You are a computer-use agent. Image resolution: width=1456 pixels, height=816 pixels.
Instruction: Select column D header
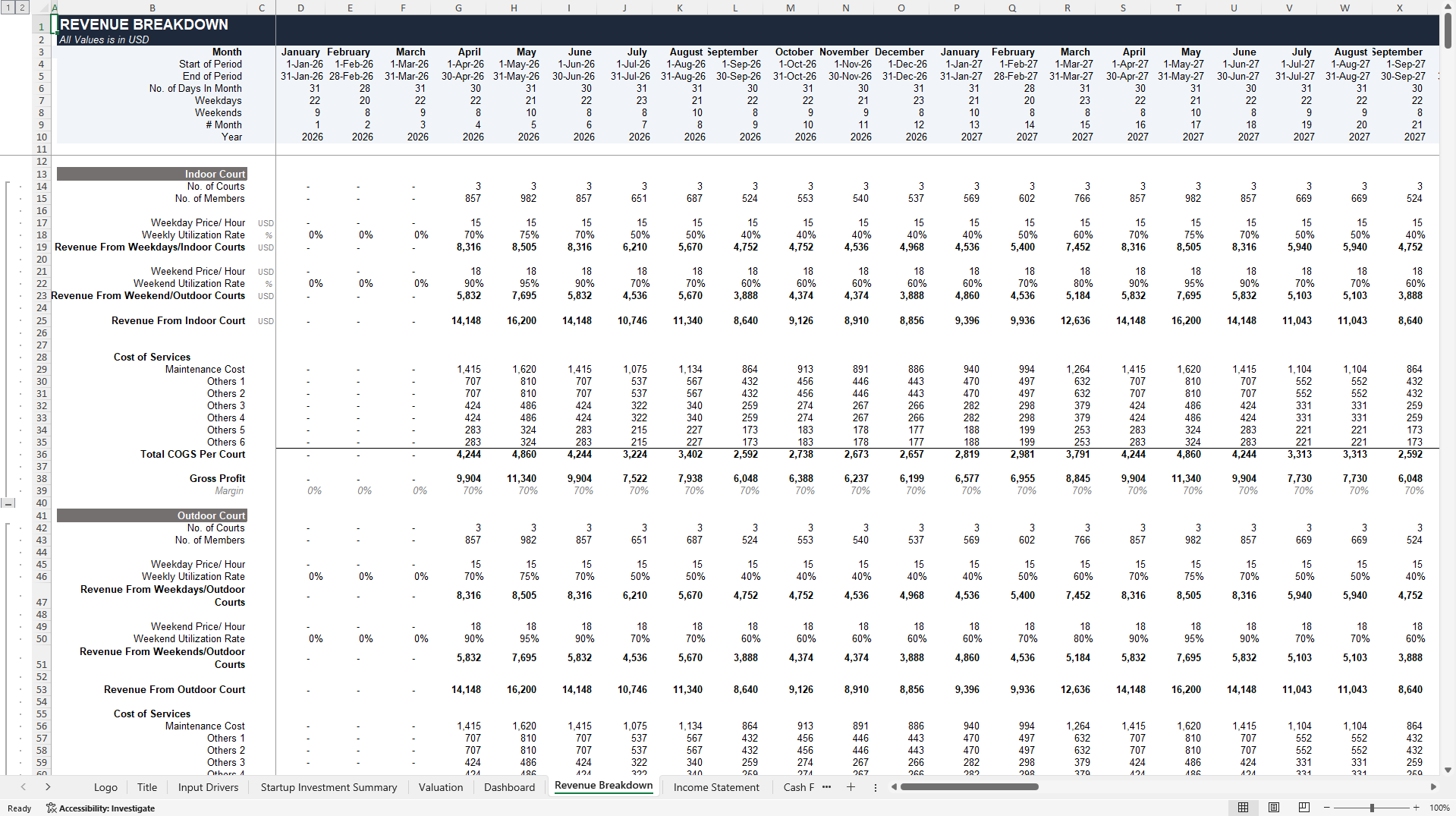pyautogui.click(x=300, y=8)
